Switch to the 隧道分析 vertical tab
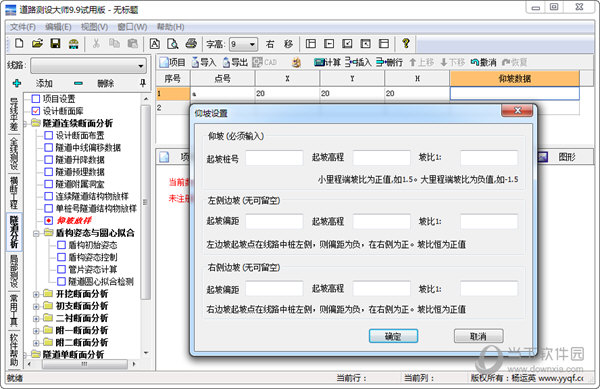The image size is (600, 389). 14,232
